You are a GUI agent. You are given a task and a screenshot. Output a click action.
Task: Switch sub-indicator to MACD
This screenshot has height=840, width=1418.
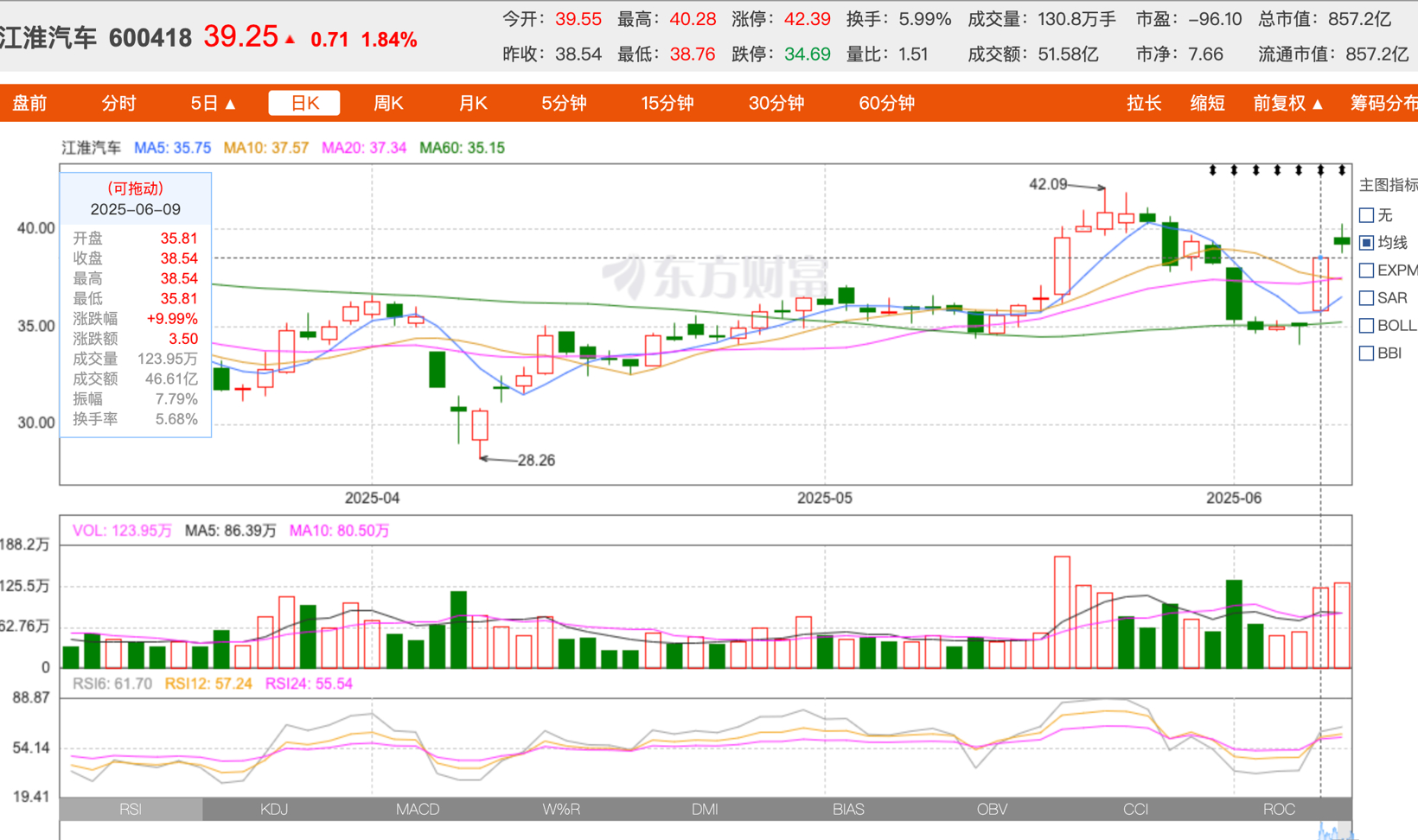418,810
